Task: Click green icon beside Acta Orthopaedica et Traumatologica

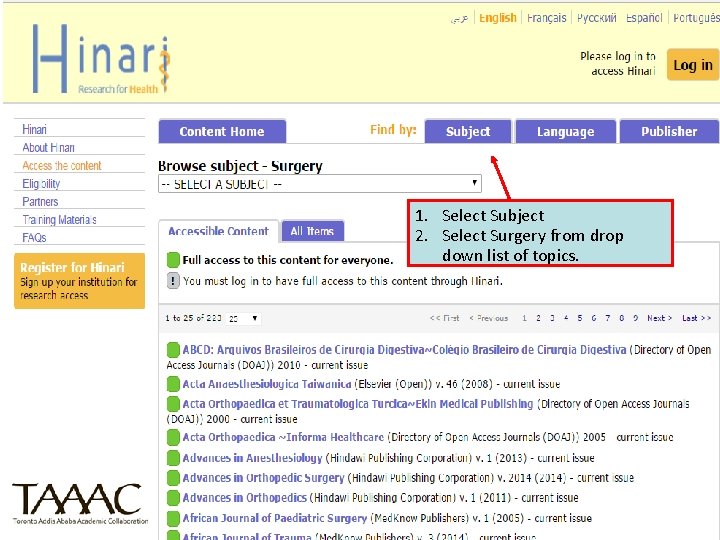Action: 173,404
